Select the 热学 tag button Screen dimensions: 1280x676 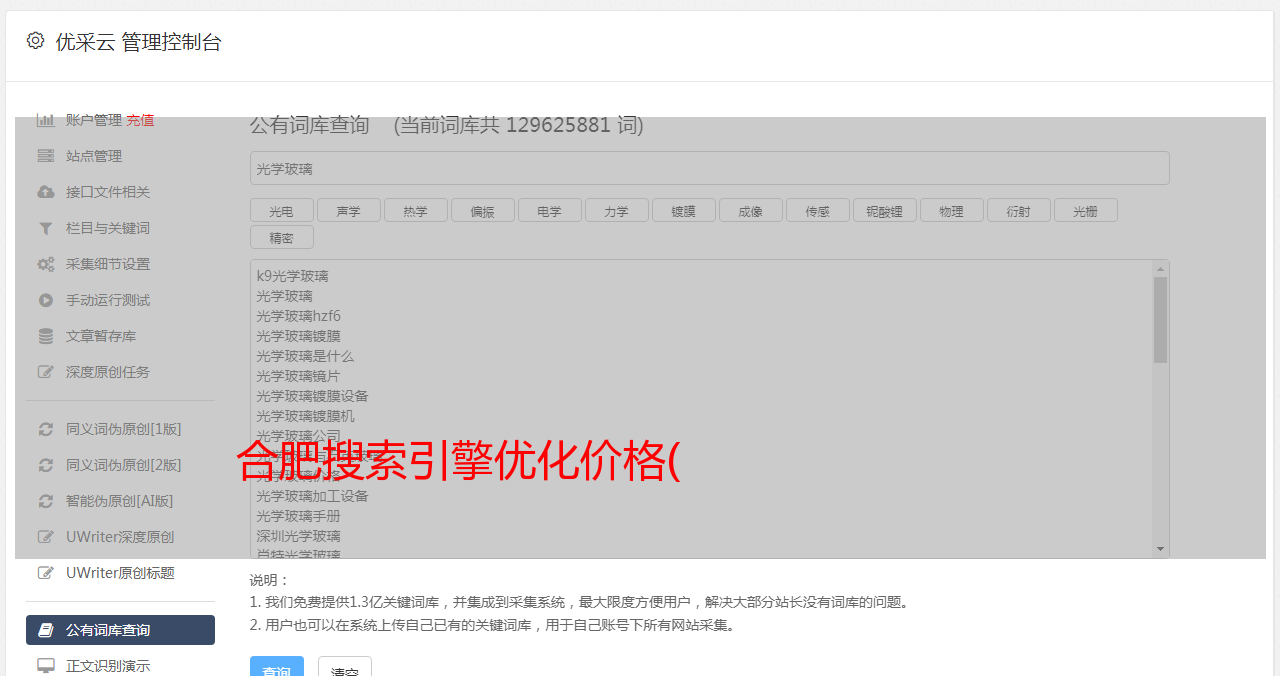pyautogui.click(x=416, y=210)
